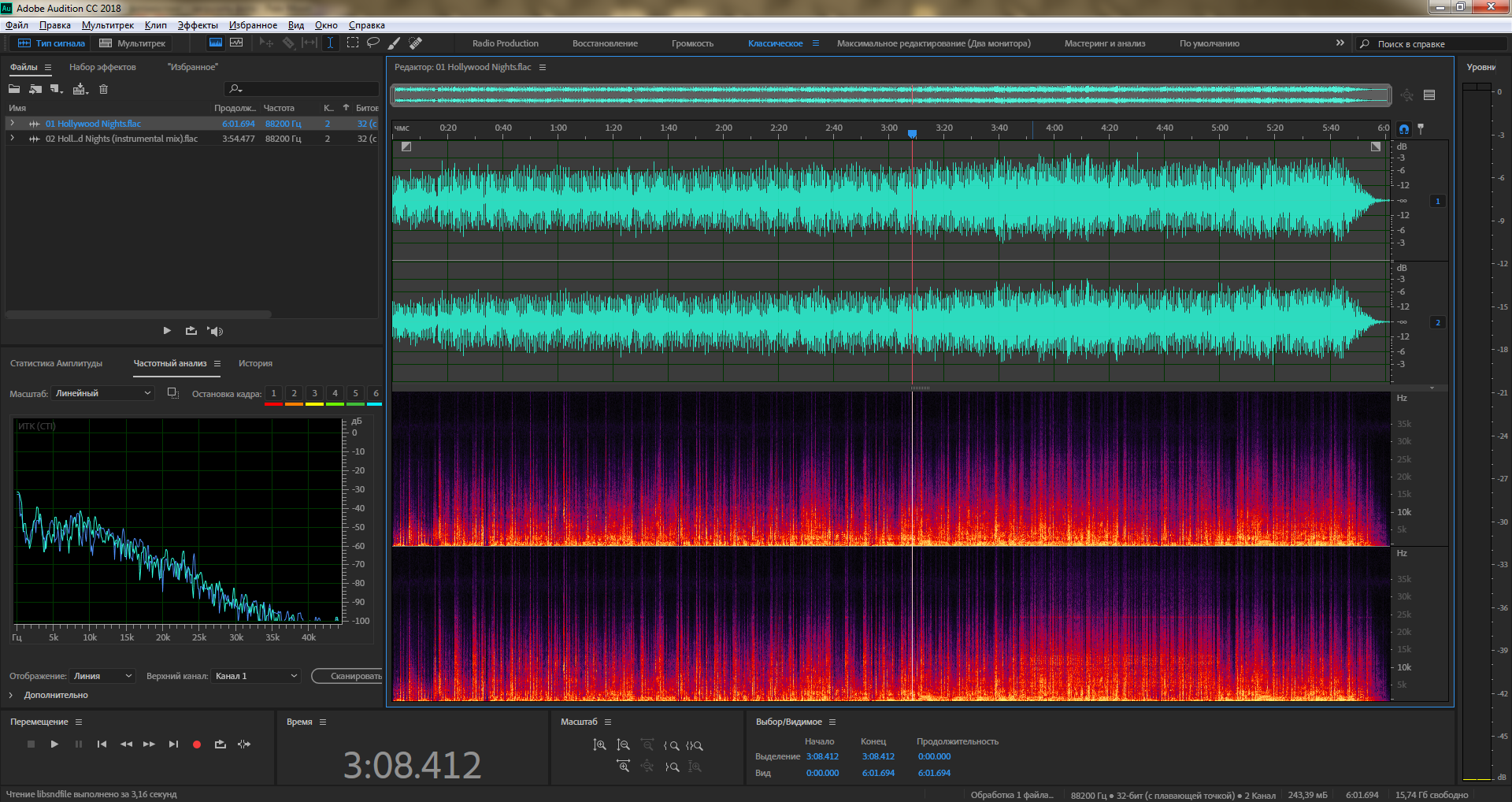This screenshot has width=1512, height=802.
Task: Click Zoom In Amplitude icon
Action: (599, 745)
